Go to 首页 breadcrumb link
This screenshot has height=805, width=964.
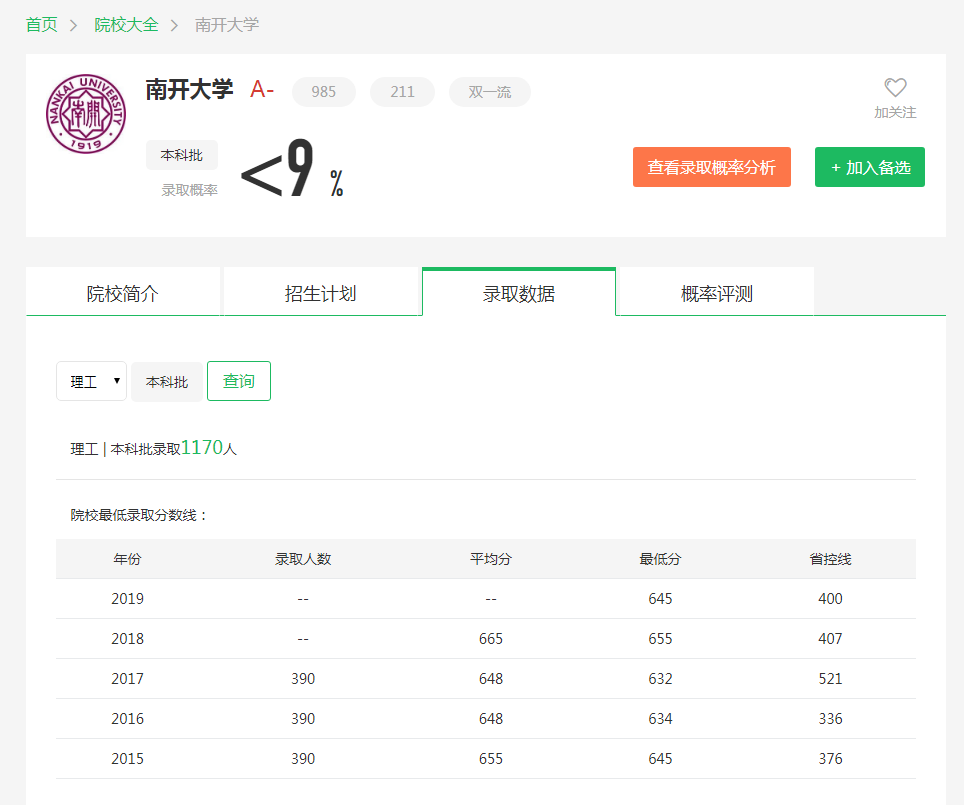coord(42,25)
